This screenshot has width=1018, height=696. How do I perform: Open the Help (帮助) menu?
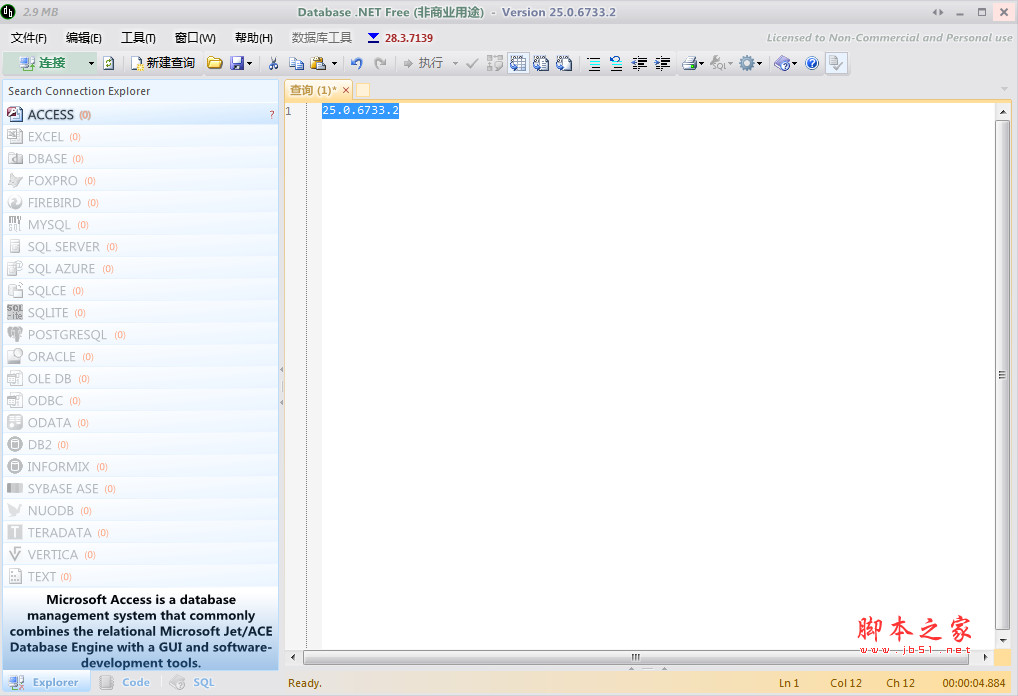tap(254, 38)
